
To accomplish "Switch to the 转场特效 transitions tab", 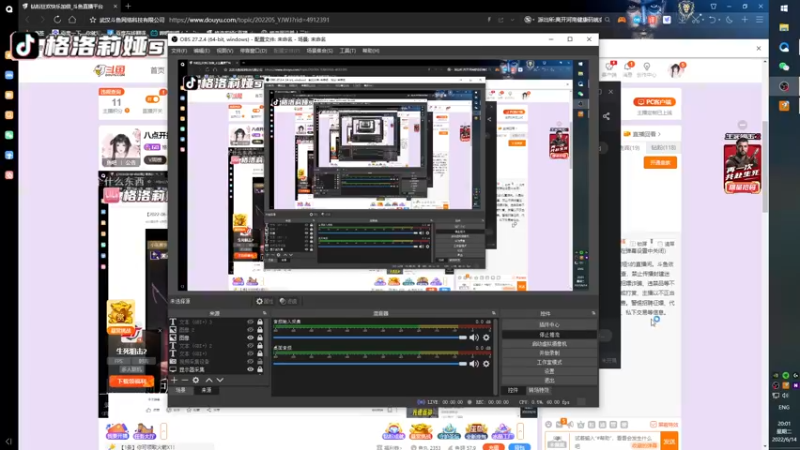I will pyautogui.click(x=539, y=390).
